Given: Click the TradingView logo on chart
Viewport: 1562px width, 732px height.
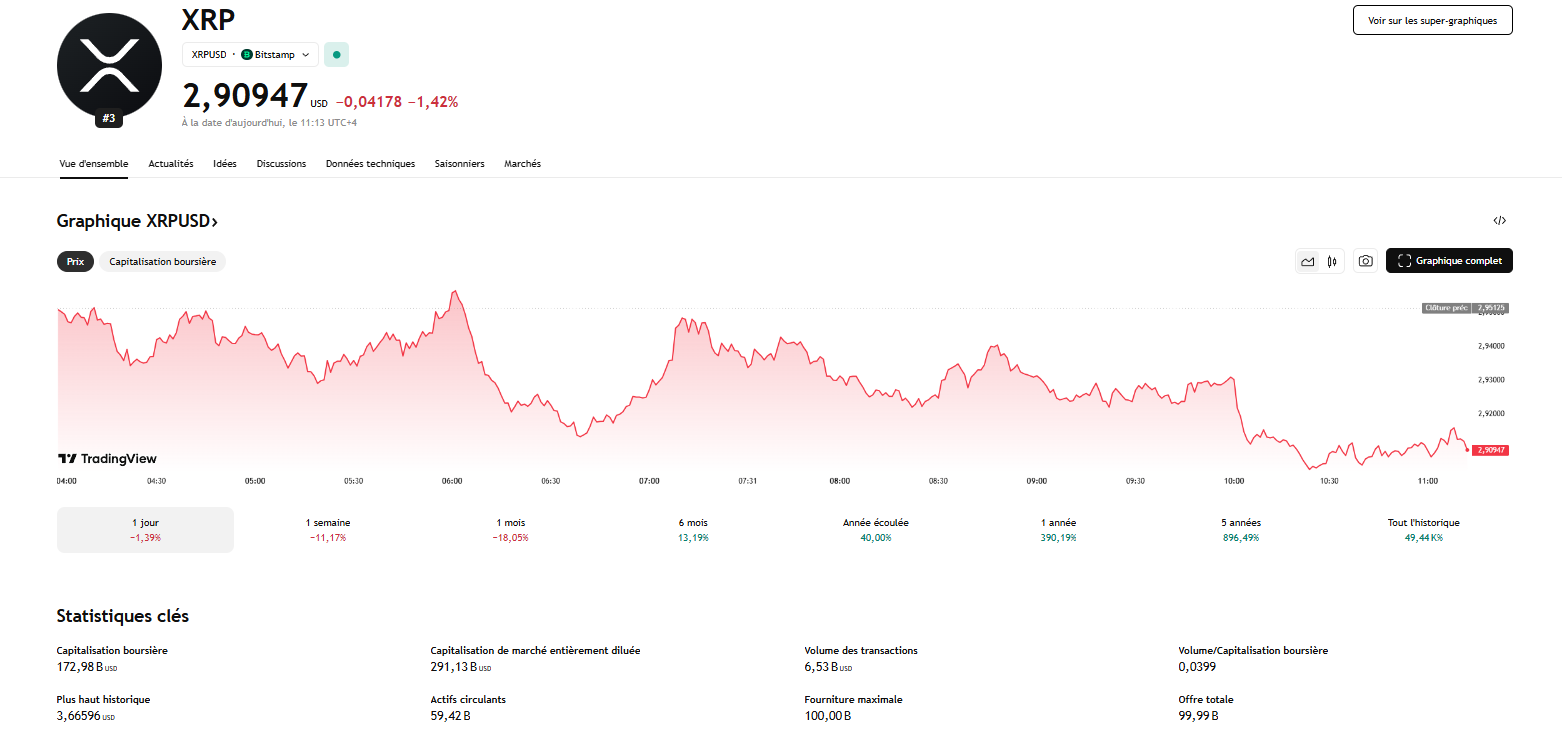Looking at the screenshot, I should coord(107,459).
